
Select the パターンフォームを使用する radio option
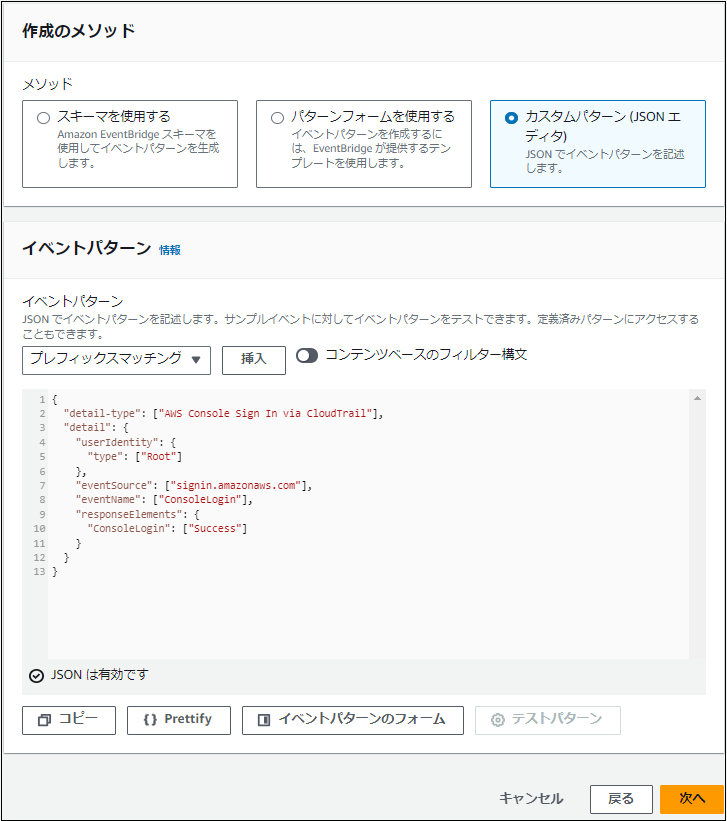point(278,118)
